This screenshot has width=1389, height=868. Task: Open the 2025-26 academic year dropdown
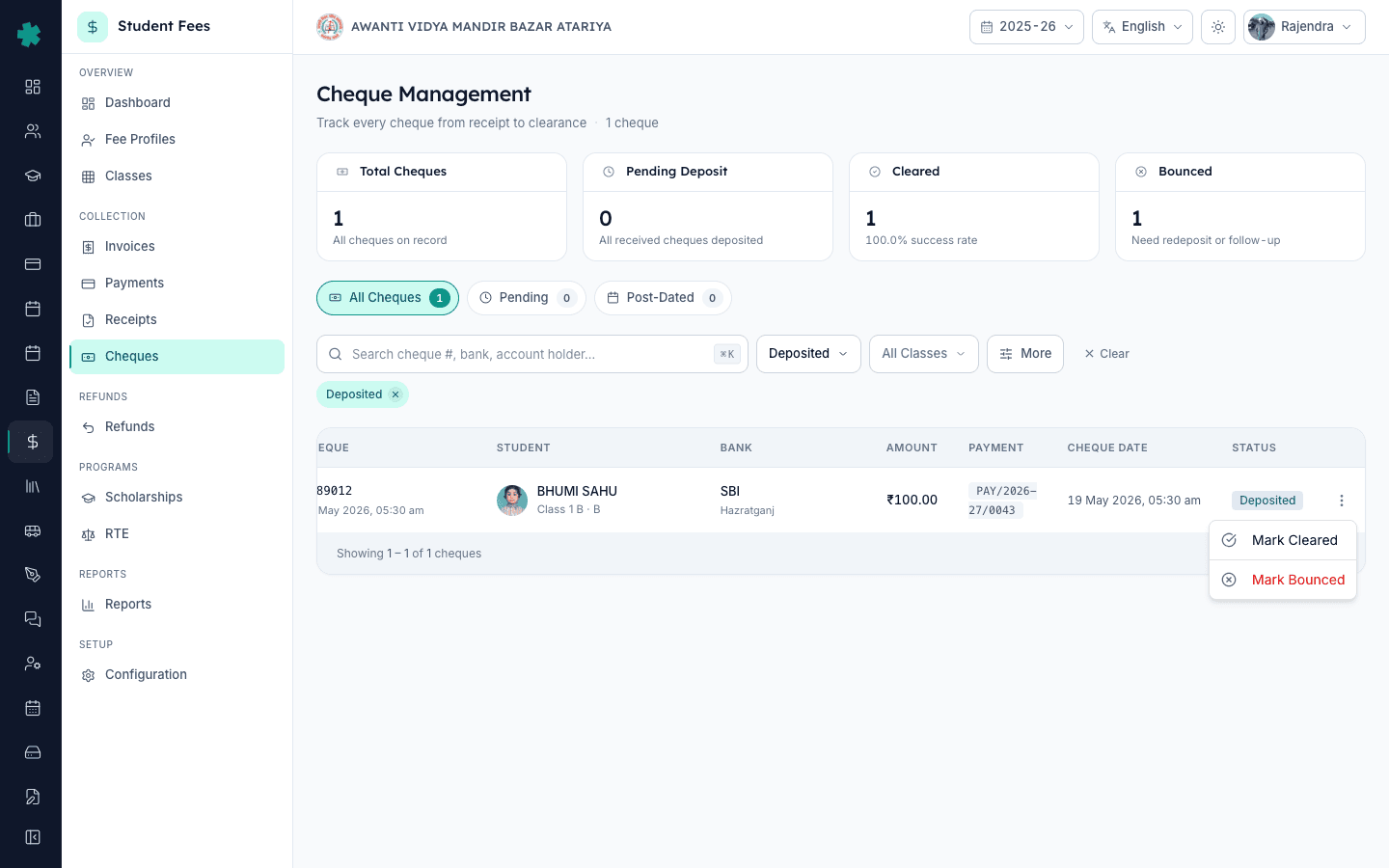[1026, 27]
